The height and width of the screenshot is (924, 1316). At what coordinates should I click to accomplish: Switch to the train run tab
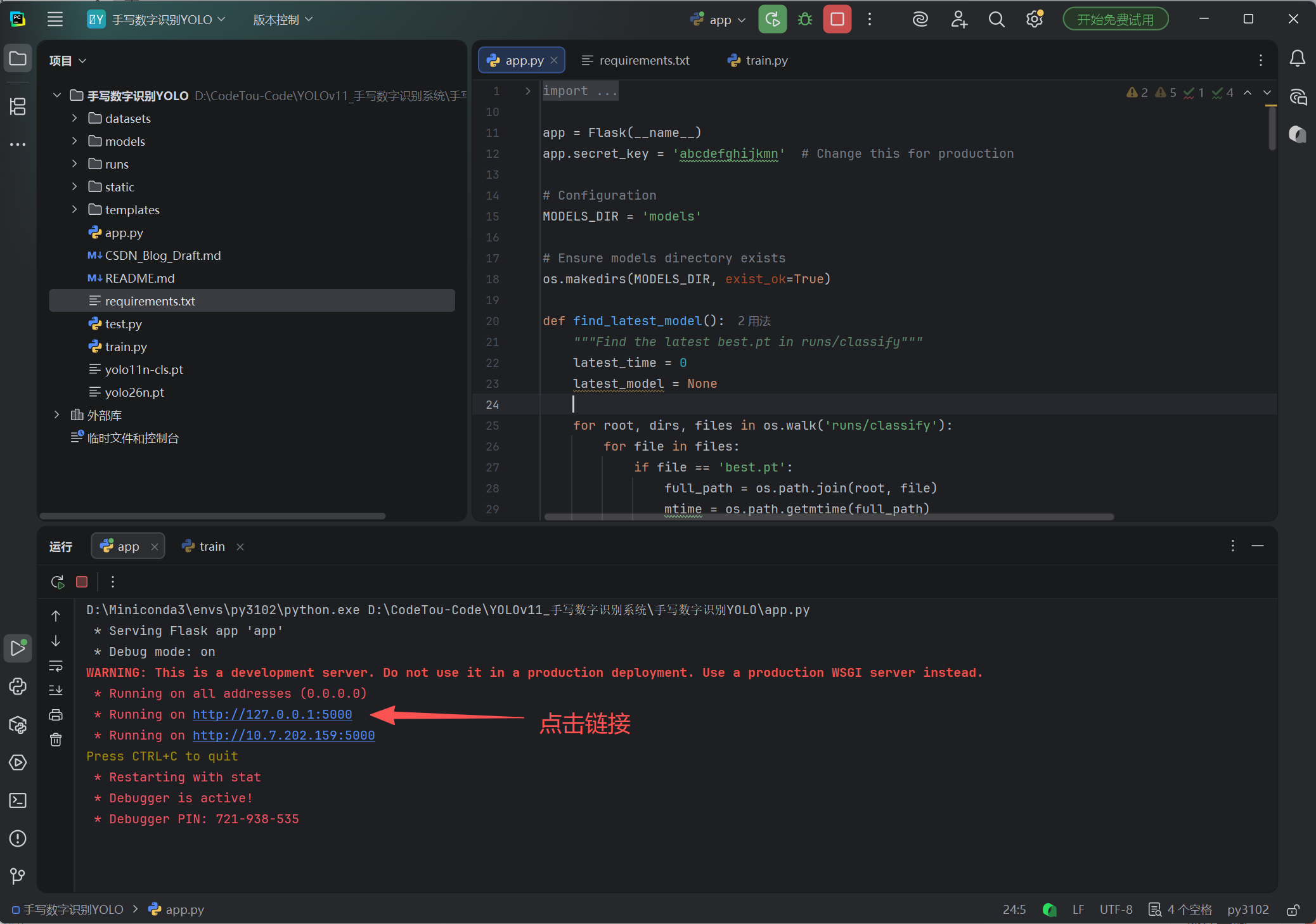coord(212,546)
